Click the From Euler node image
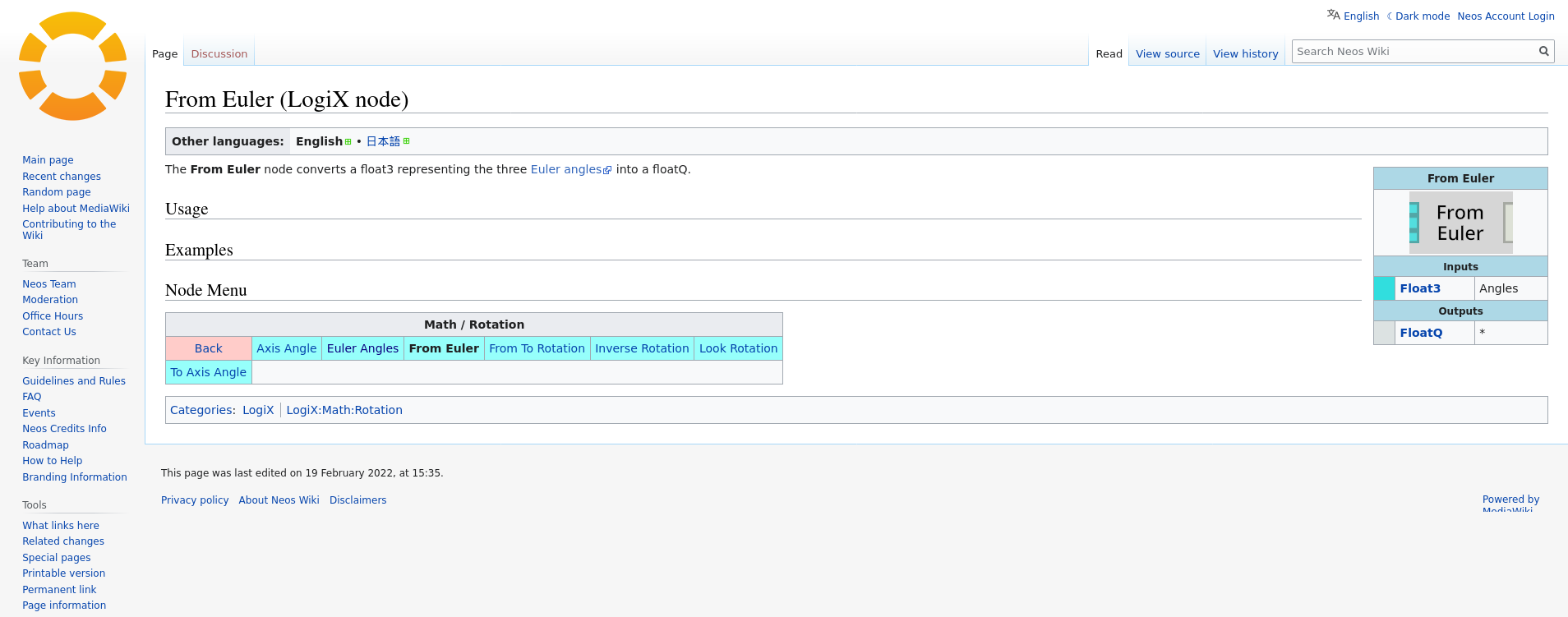The image size is (1568, 617). point(1460,223)
